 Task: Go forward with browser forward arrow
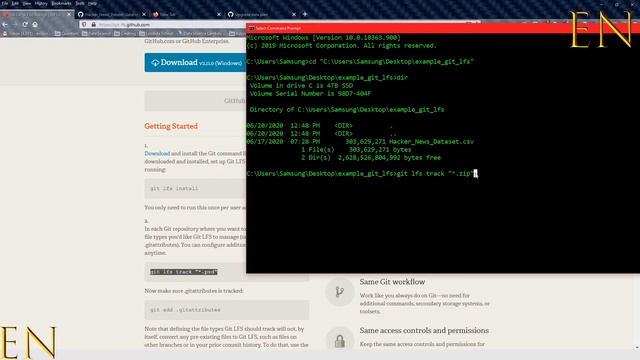click(15, 24)
